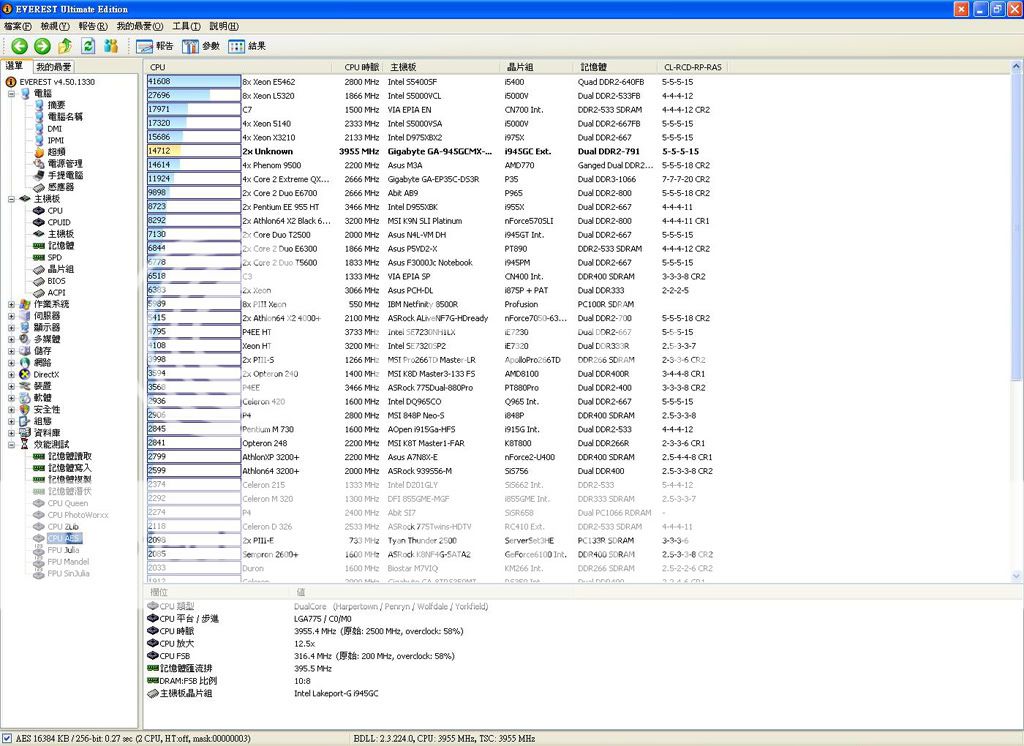The height and width of the screenshot is (746, 1024).
Task: Select the EVEREST v4.50.1330 root node
Action: click(57, 82)
